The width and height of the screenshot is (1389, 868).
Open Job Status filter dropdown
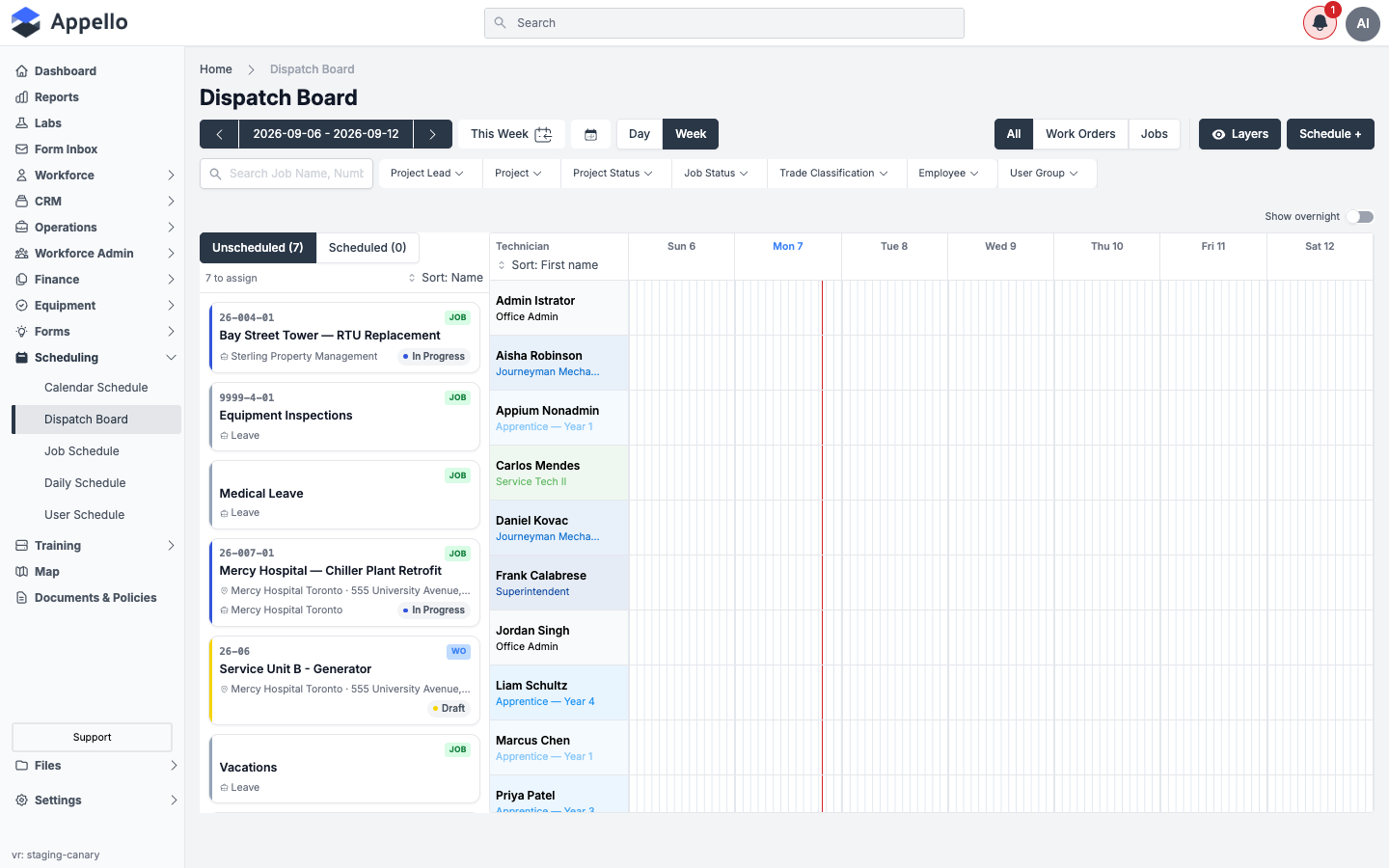pyautogui.click(x=716, y=174)
